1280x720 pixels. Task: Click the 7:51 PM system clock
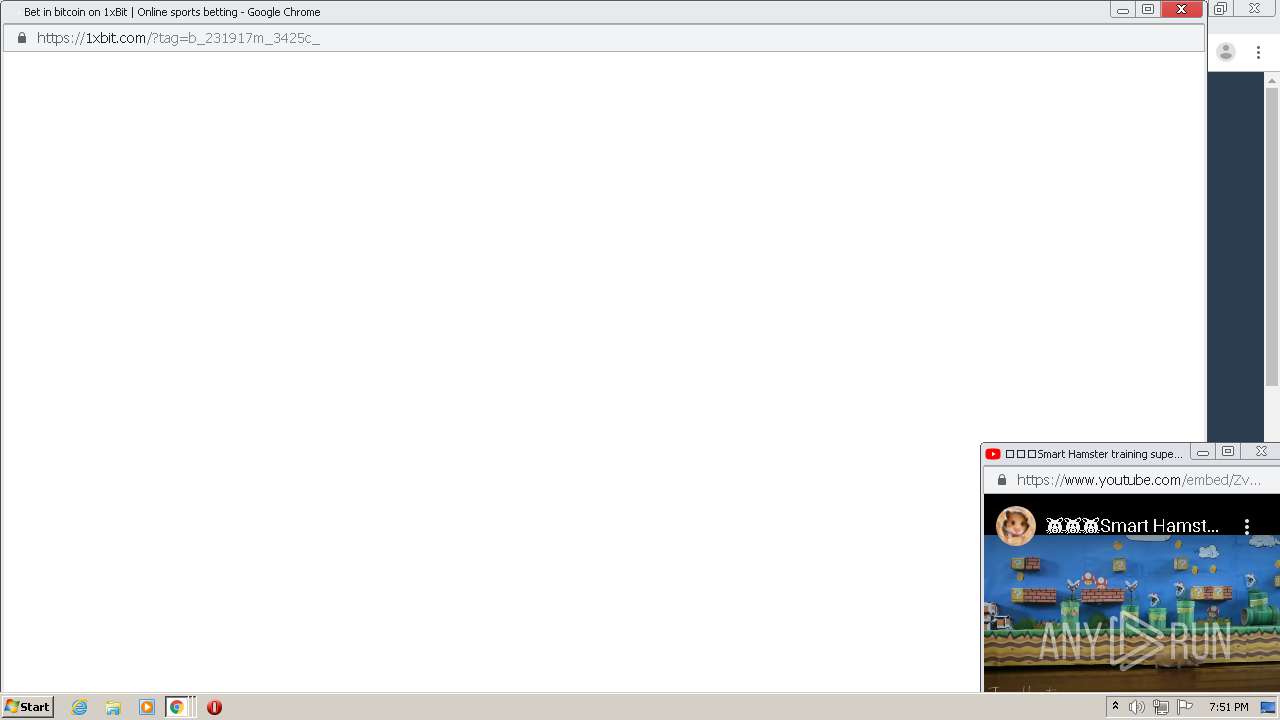click(1228, 707)
